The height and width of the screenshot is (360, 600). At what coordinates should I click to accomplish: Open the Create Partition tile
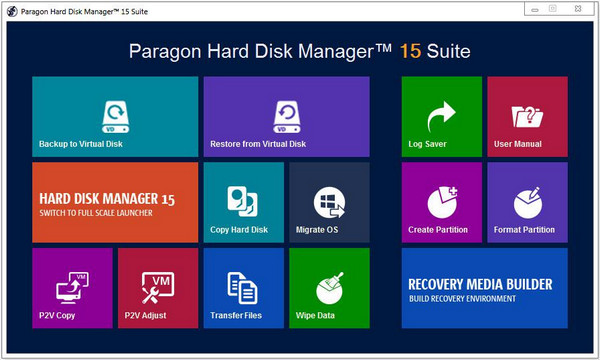442,202
